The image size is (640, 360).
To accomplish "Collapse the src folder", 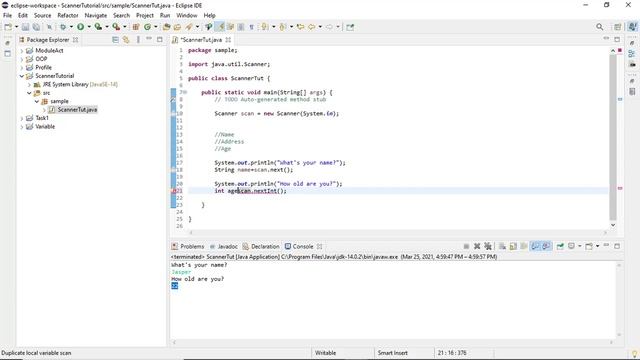I will coord(29,93).
